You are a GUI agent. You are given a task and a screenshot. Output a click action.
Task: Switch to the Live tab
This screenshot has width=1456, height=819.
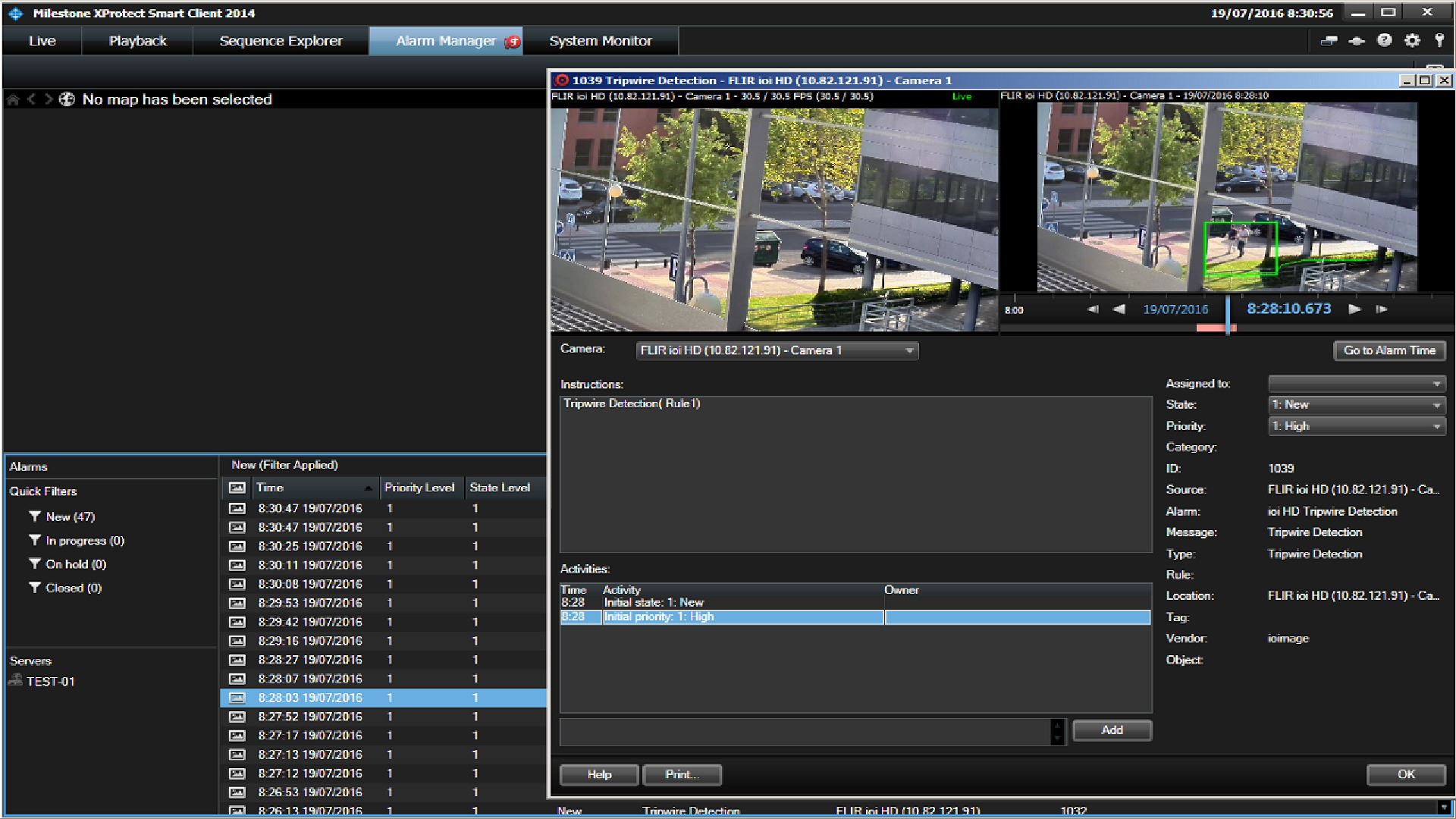pos(42,41)
